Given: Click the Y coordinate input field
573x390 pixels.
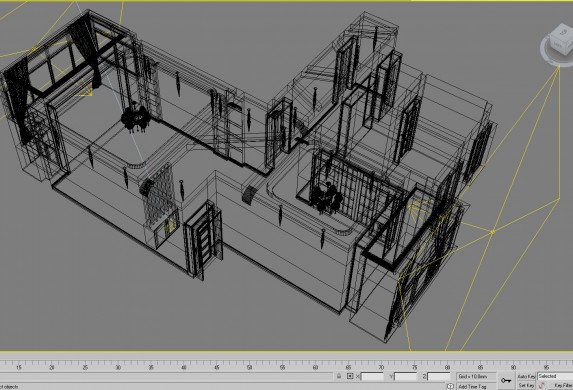Looking at the screenshot, I should click(x=406, y=376).
